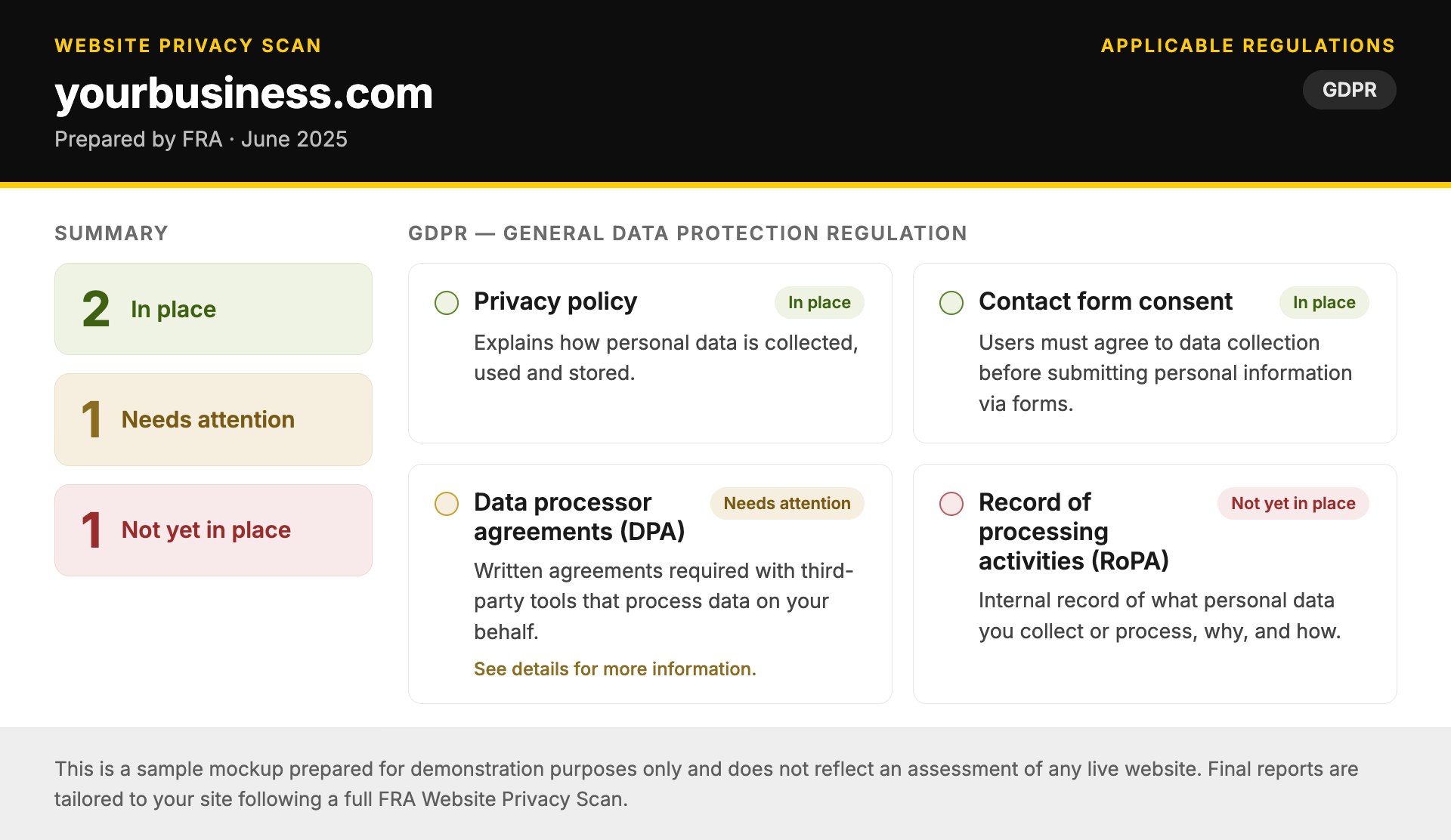Open See details for more information link
The image size is (1451, 840).
pyautogui.click(x=614, y=669)
